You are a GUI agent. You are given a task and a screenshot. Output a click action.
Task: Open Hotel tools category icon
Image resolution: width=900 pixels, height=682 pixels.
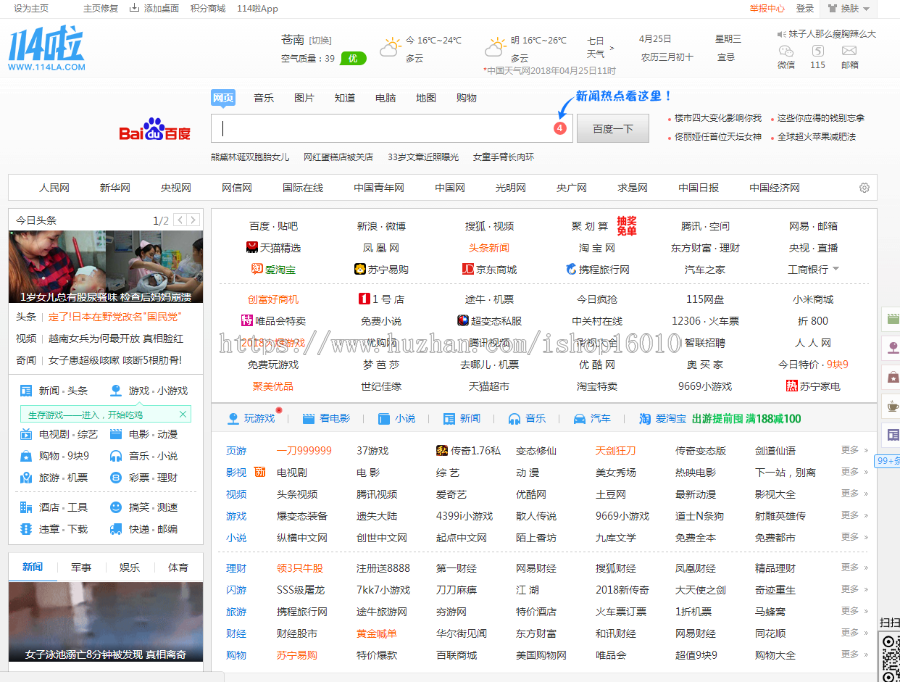(x=26, y=507)
